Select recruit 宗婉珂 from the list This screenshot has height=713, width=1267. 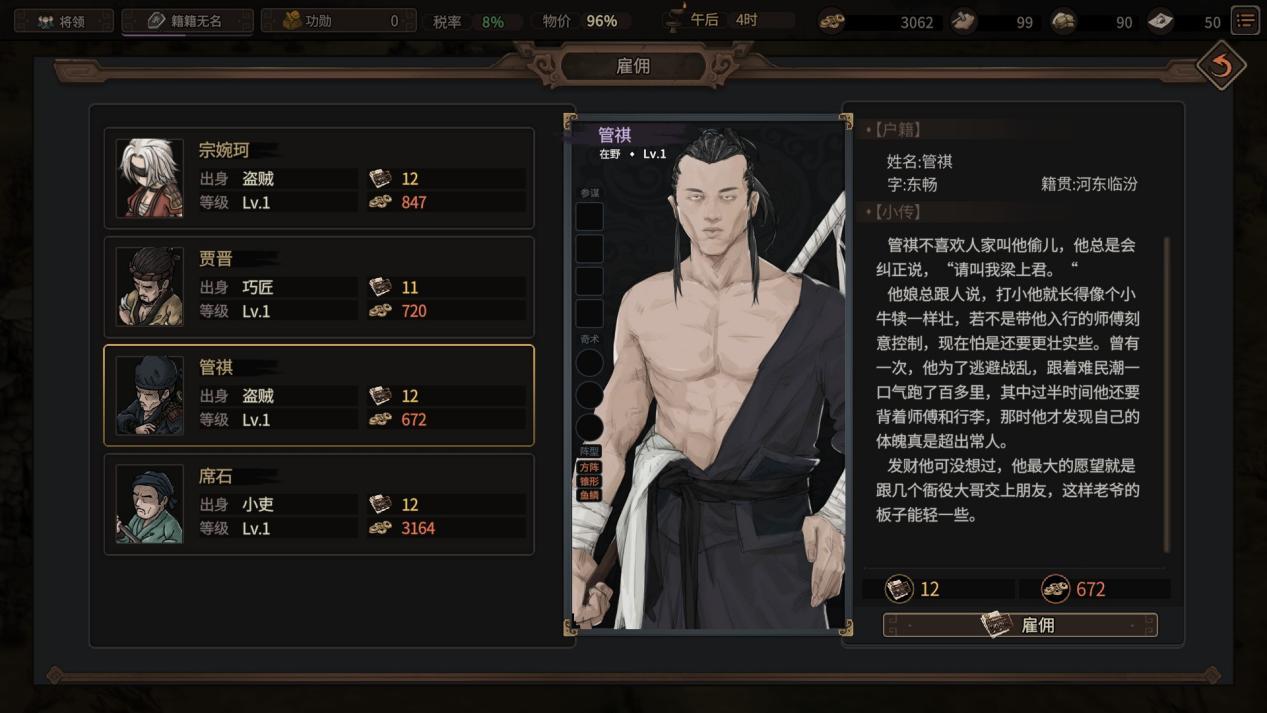coord(319,178)
